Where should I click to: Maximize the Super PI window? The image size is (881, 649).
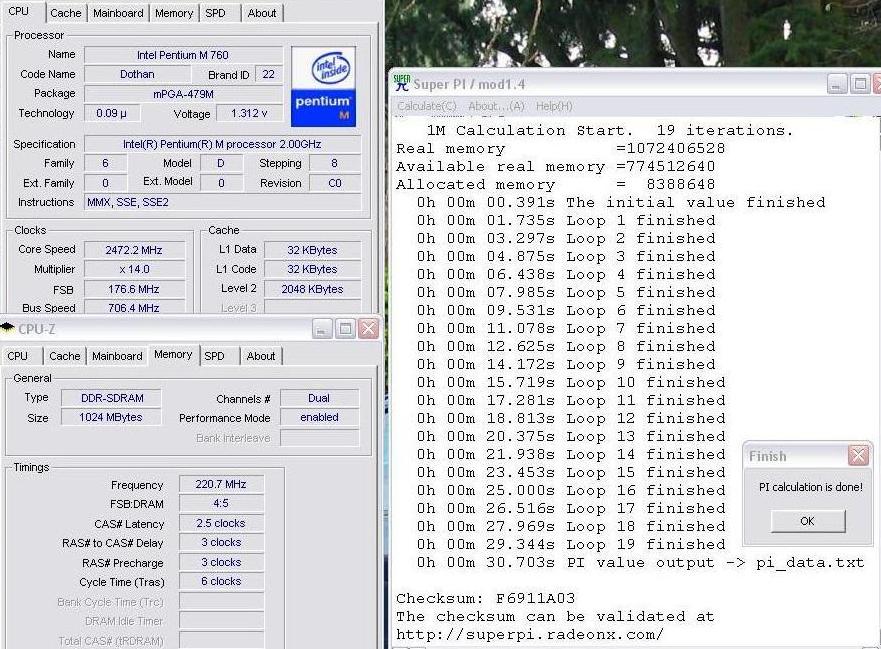click(x=860, y=84)
